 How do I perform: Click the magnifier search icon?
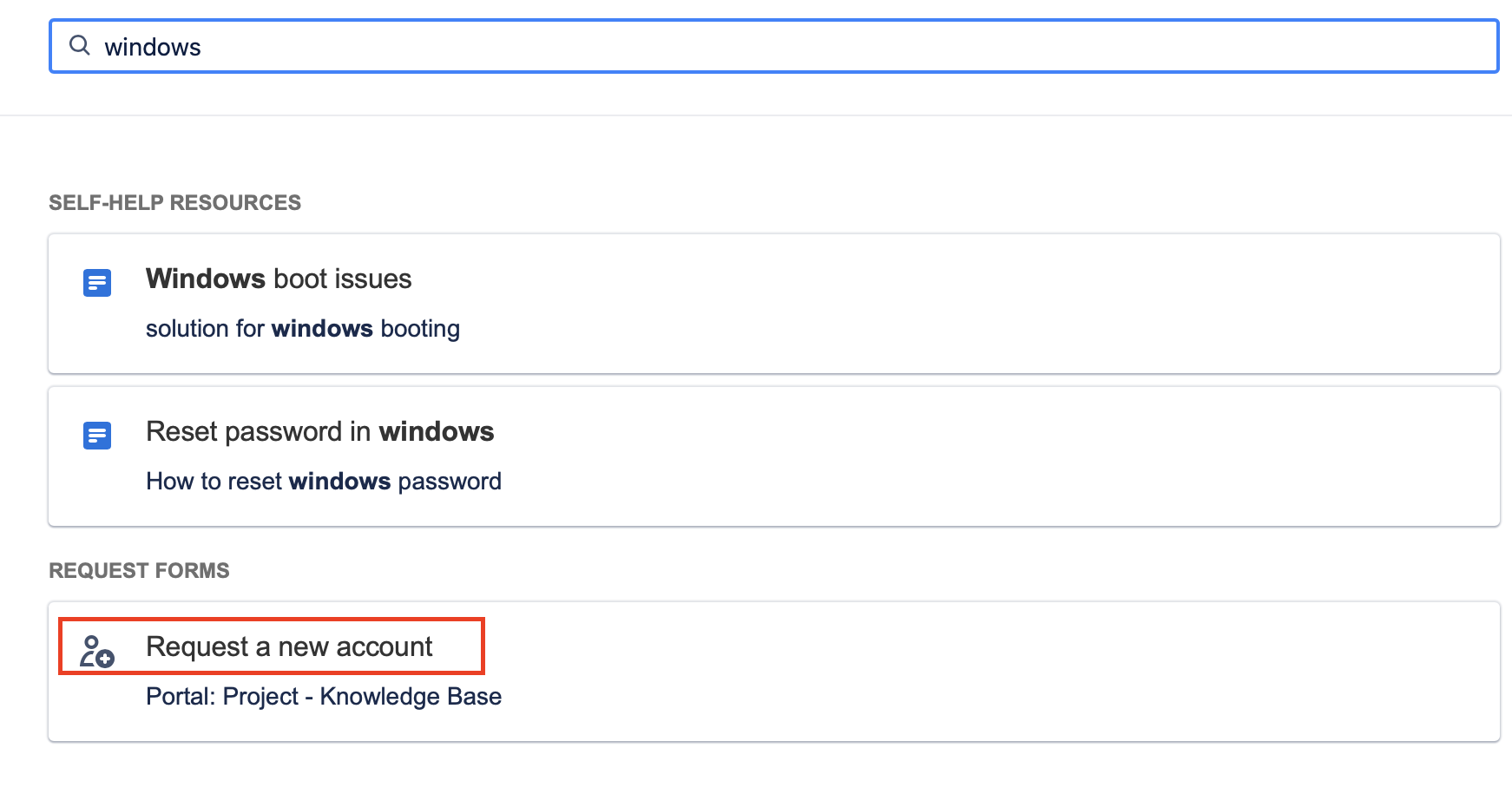(80, 45)
